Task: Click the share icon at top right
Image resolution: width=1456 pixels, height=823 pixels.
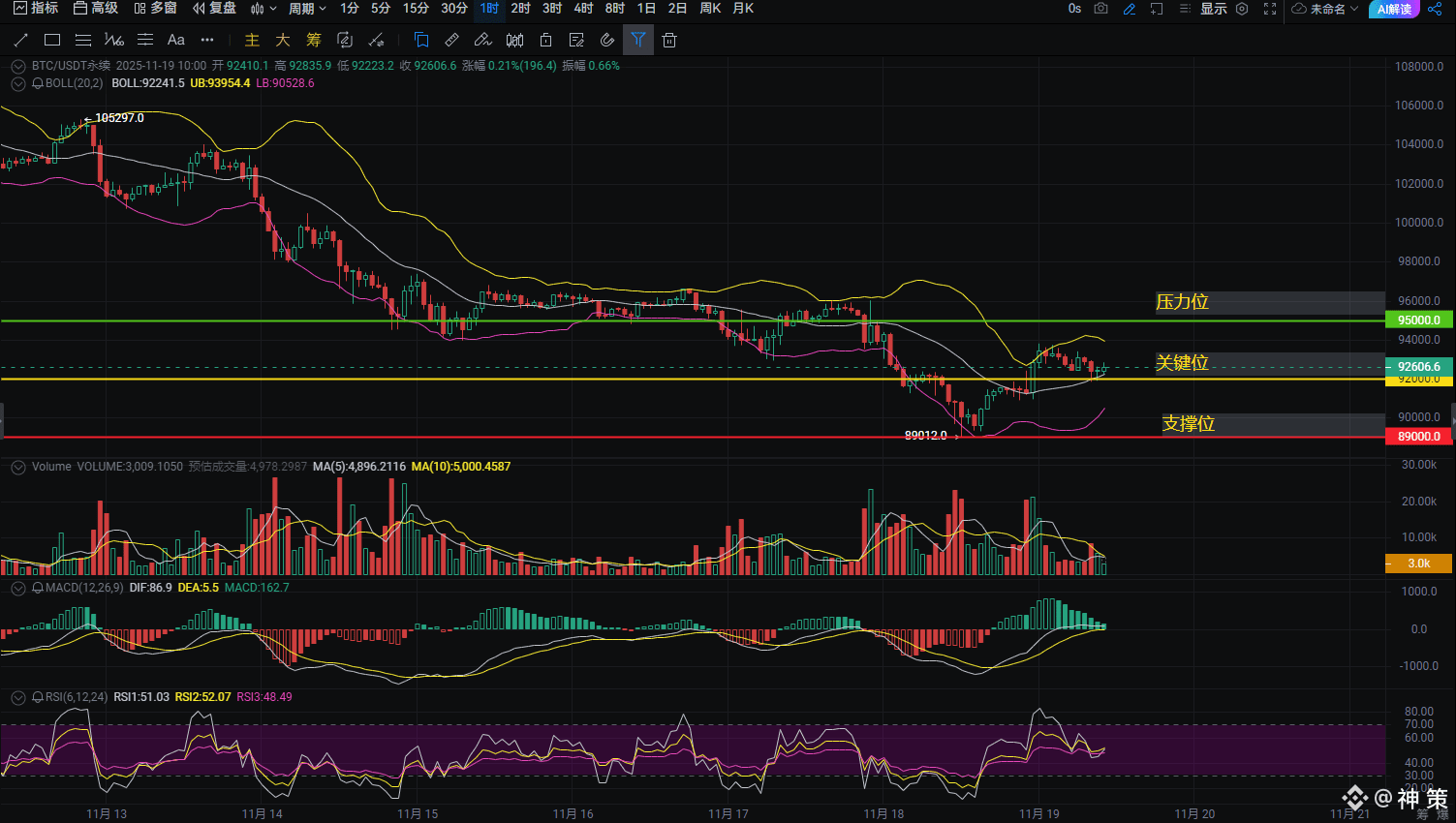Action: 1435,9
